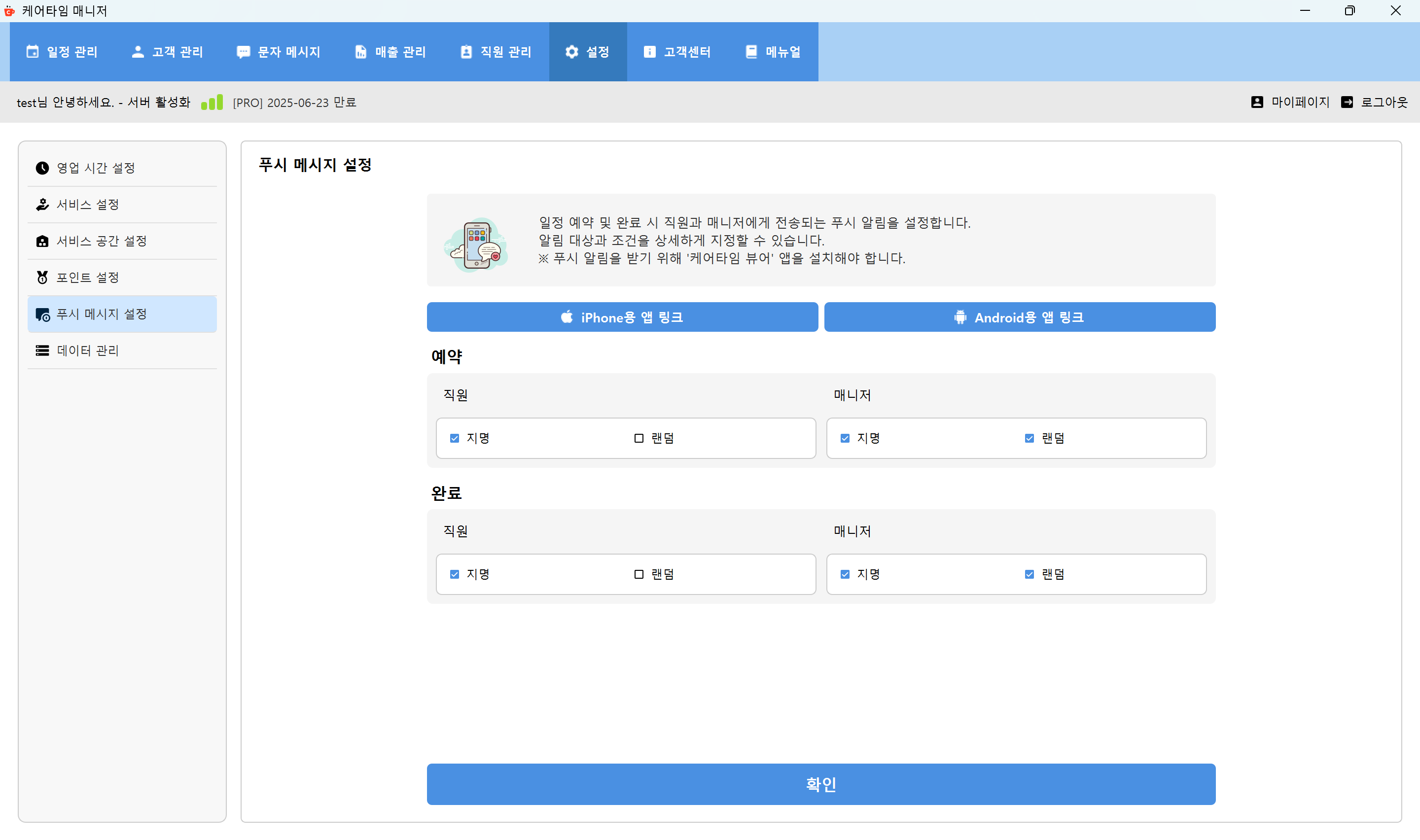1420x840 pixels.
Task: Click the chat bubble icon on 문자 메시지
Action: pyautogui.click(x=244, y=51)
